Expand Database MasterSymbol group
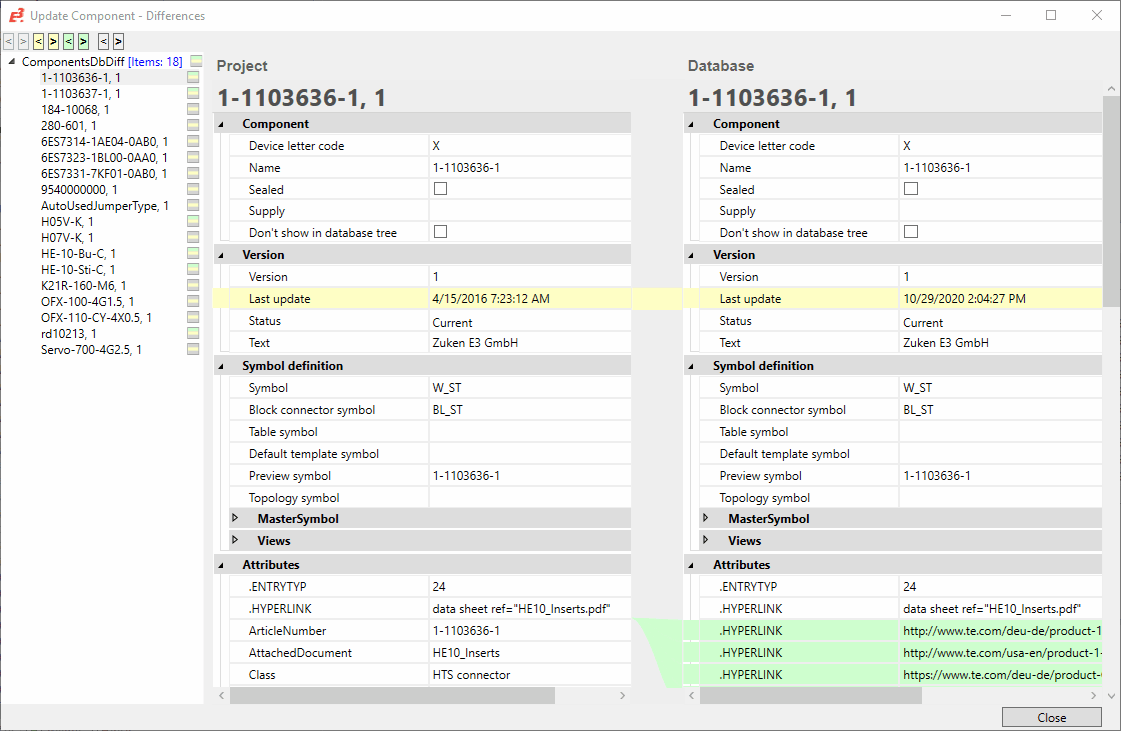 pos(706,518)
